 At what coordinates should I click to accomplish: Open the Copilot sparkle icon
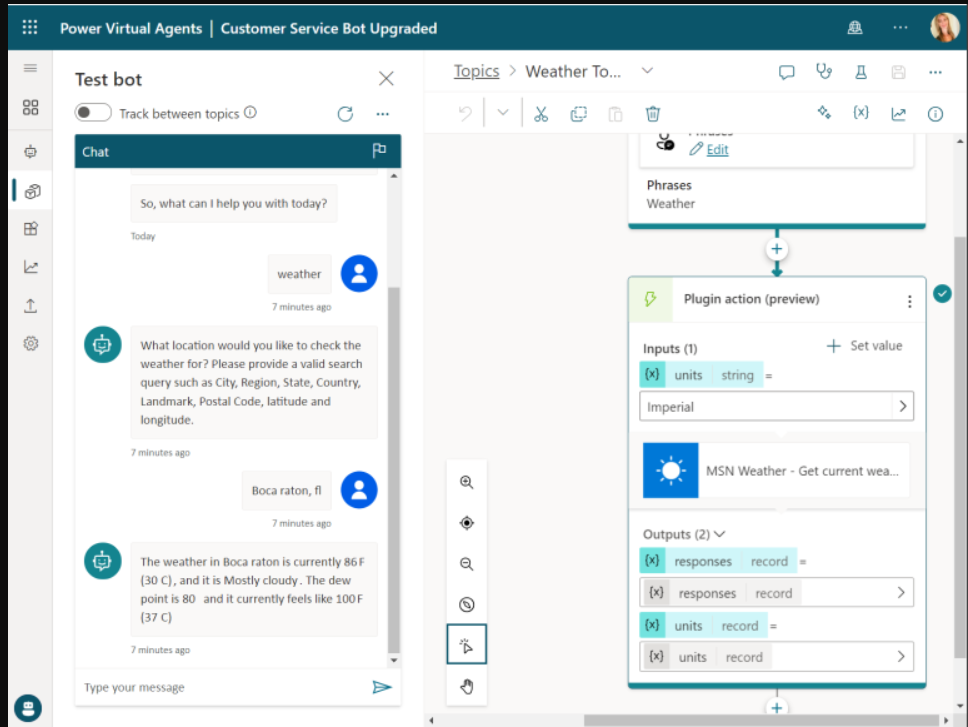[824, 113]
